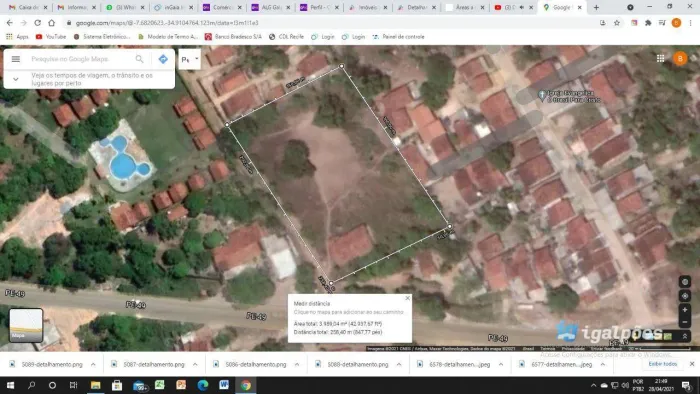700x394 pixels.
Task: Open directions with the blue arrow icon
Action: [163, 59]
